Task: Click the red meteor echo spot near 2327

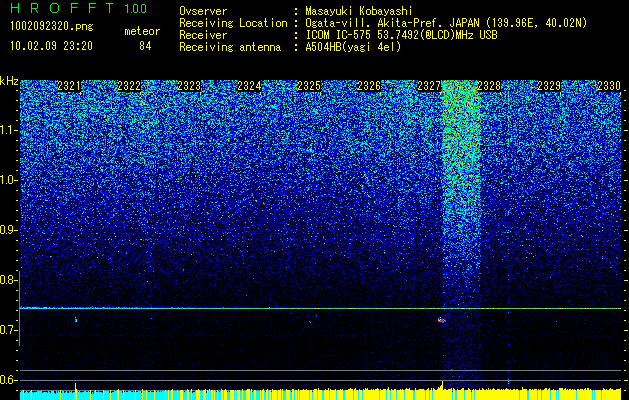Action: click(442, 320)
